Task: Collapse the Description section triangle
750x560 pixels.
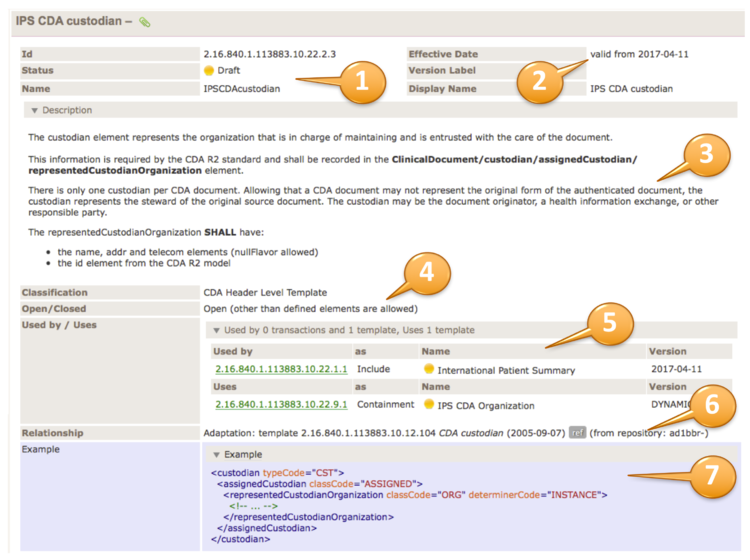Action: 34,110
